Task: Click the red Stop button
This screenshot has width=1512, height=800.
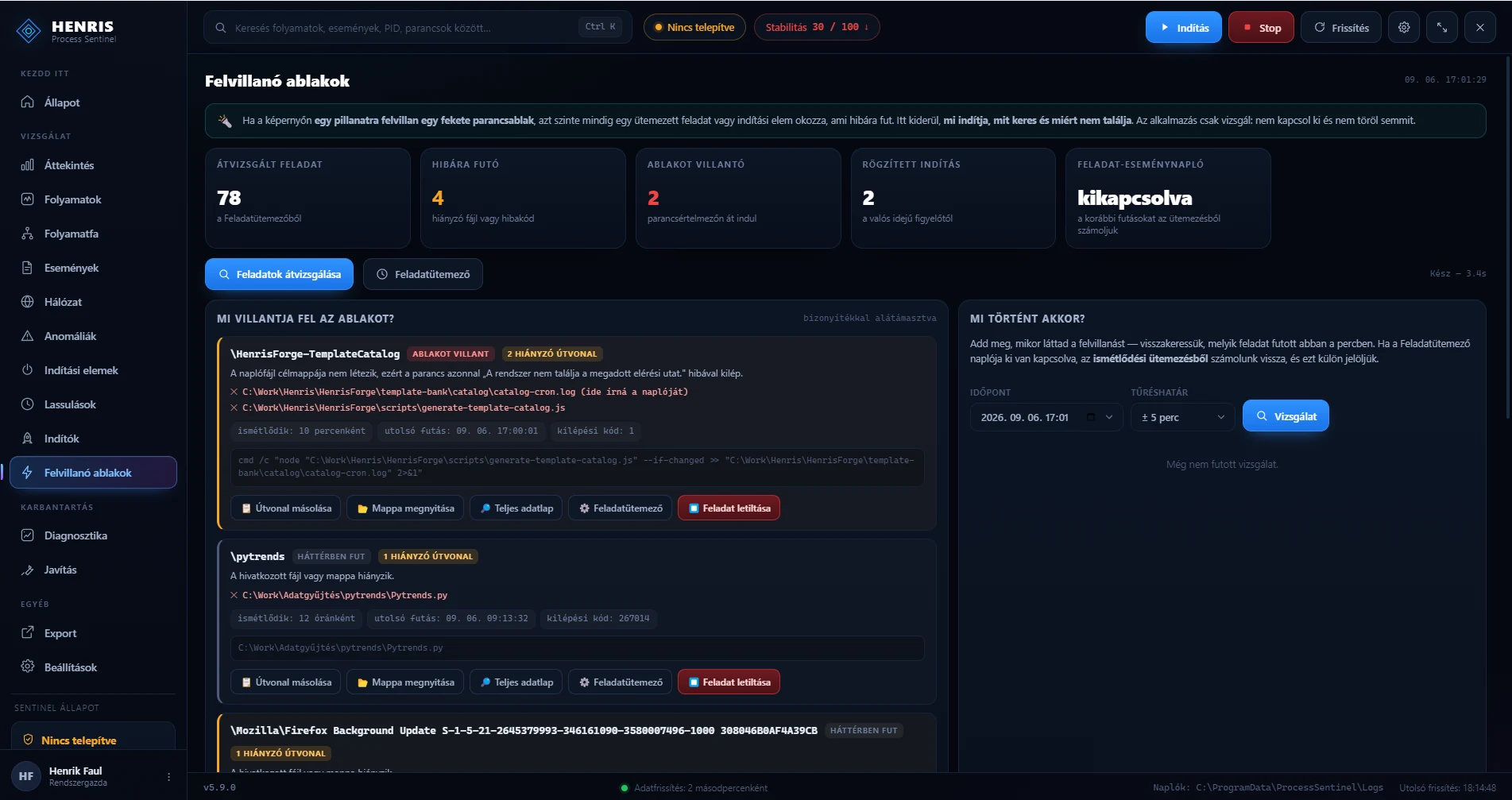Action: 1261,27
